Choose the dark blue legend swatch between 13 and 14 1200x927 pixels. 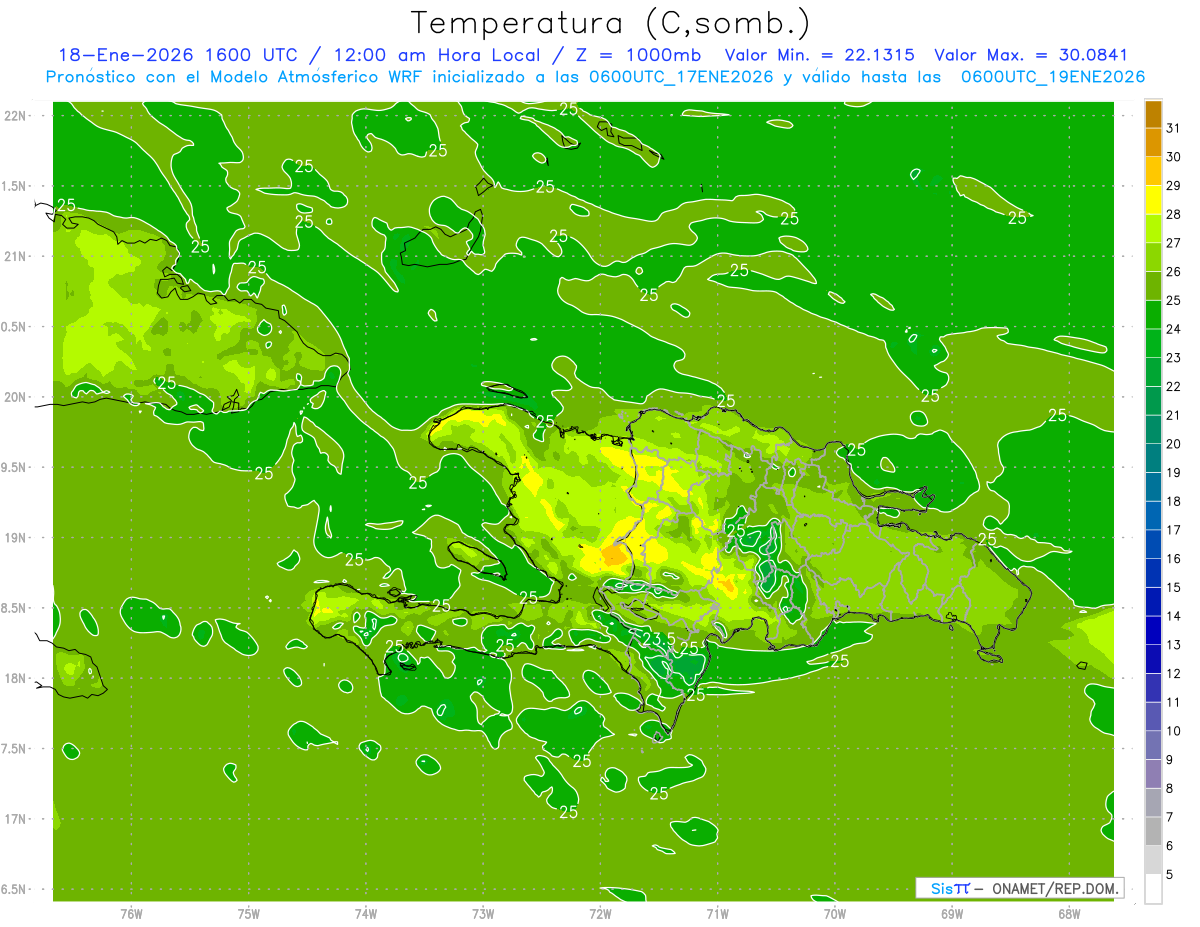coord(1153,630)
